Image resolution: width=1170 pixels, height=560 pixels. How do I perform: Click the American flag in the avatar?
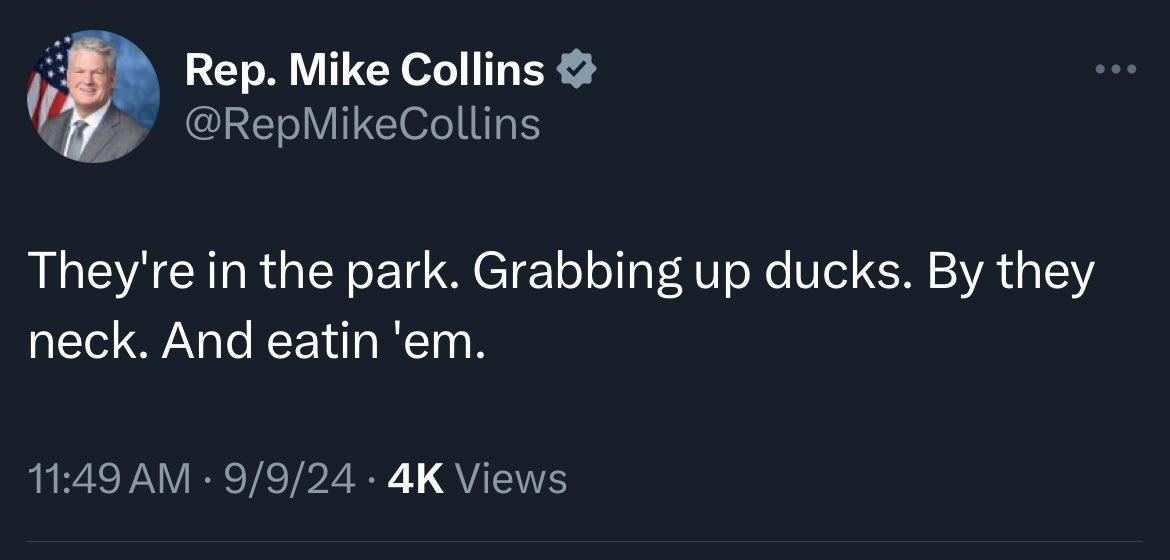click(x=47, y=85)
